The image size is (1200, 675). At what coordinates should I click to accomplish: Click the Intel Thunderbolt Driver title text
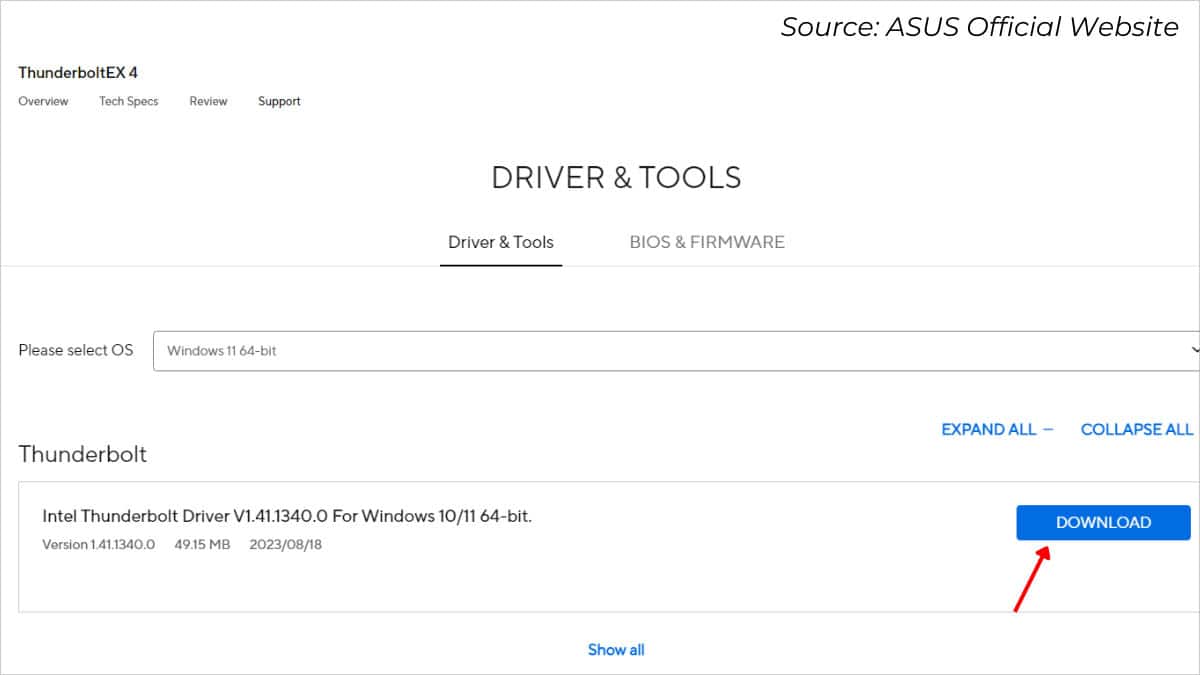(287, 516)
